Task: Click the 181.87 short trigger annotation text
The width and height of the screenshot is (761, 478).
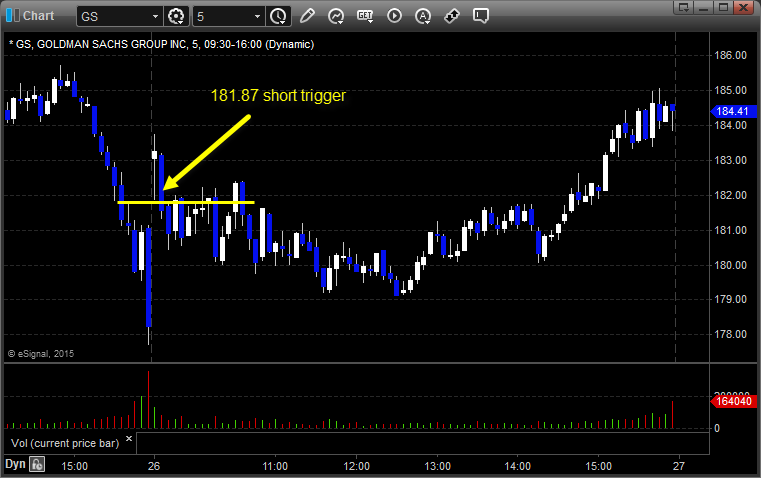Action: (278, 96)
